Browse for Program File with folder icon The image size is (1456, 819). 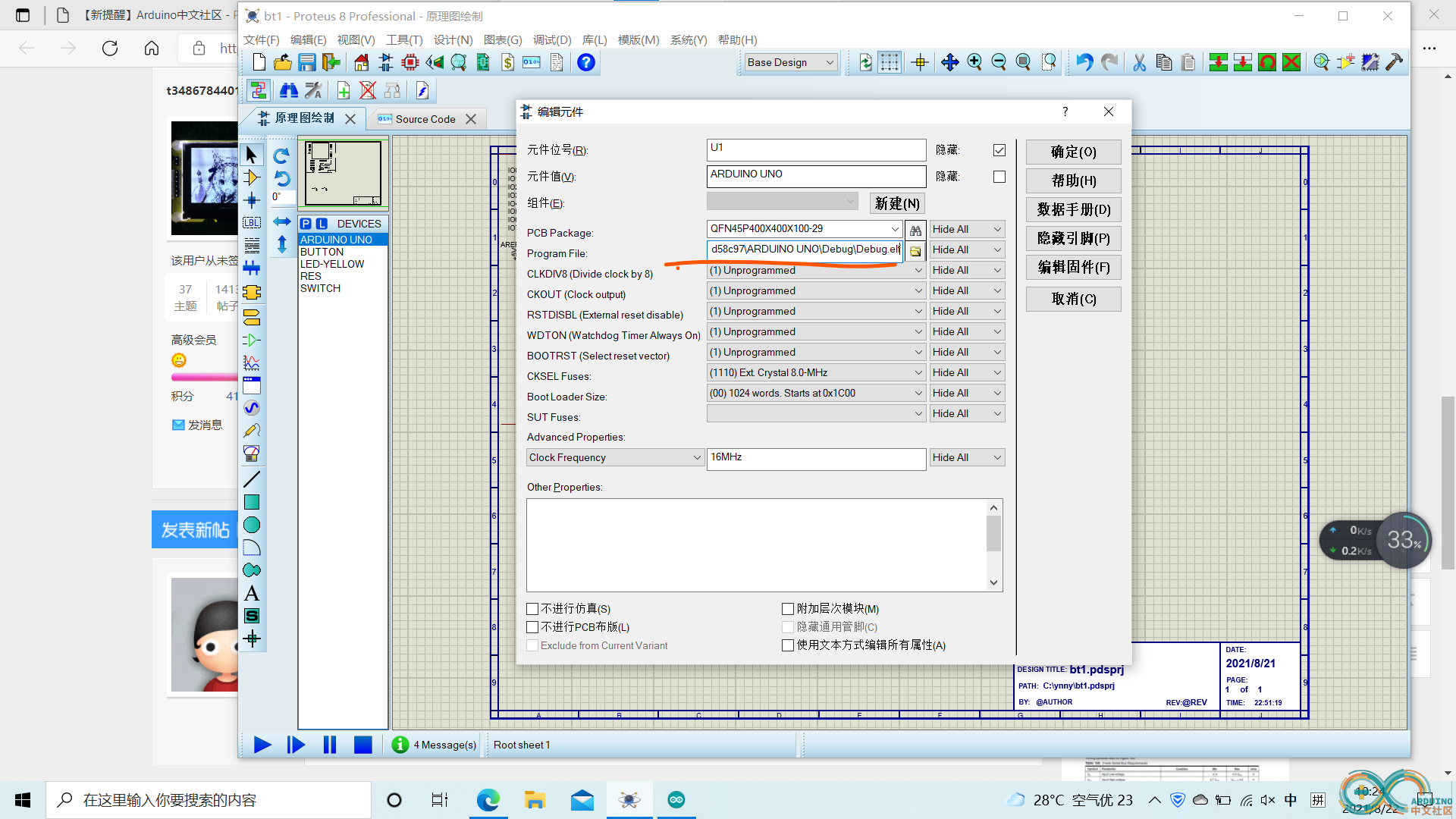[915, 250]
